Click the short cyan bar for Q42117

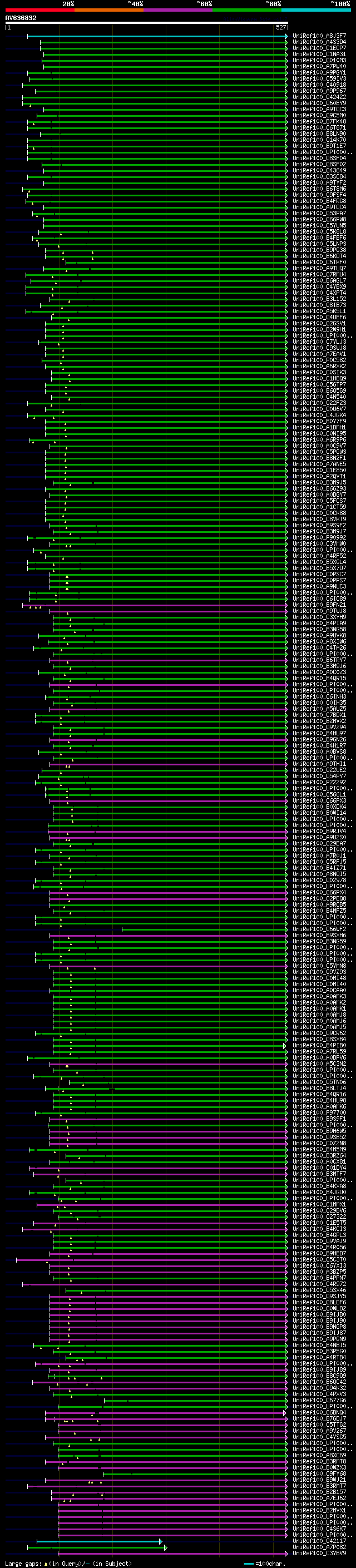tap(99, 1541)
